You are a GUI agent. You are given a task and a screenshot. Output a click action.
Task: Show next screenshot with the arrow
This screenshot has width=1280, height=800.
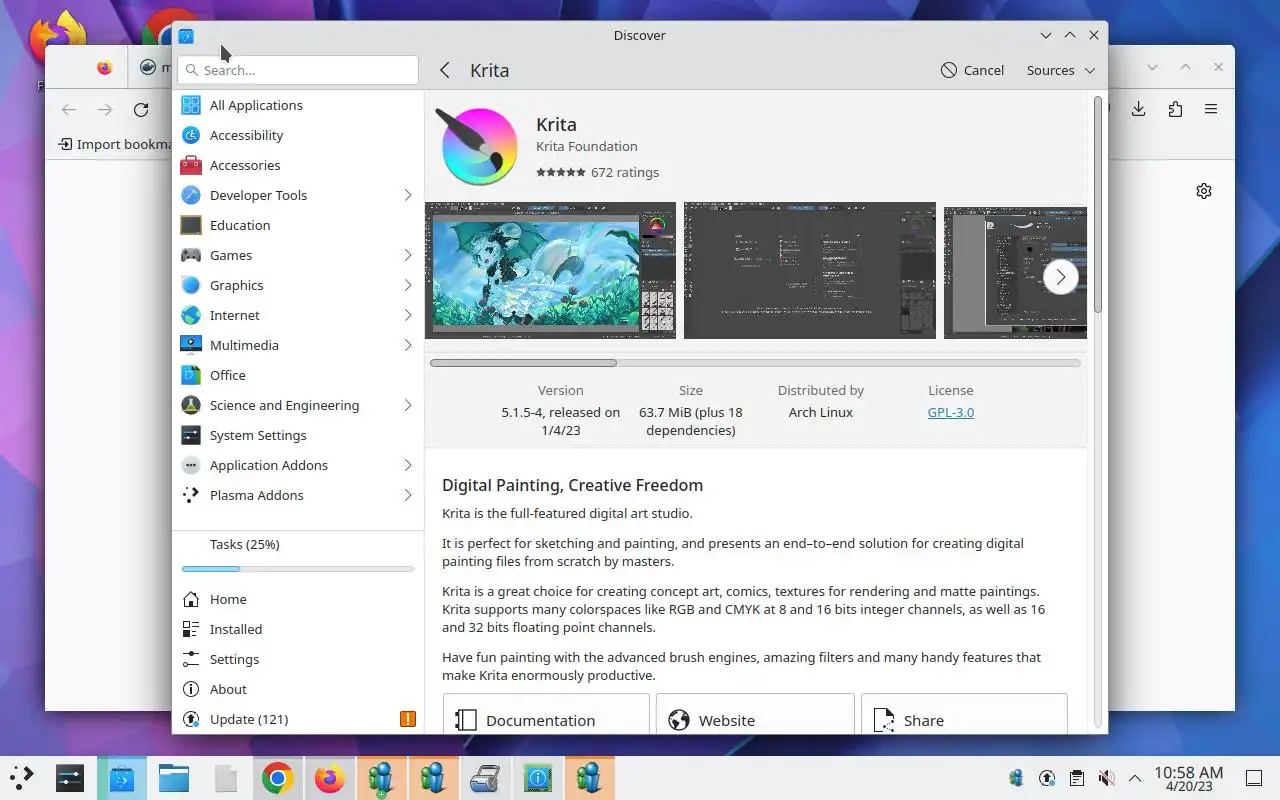1061,277
